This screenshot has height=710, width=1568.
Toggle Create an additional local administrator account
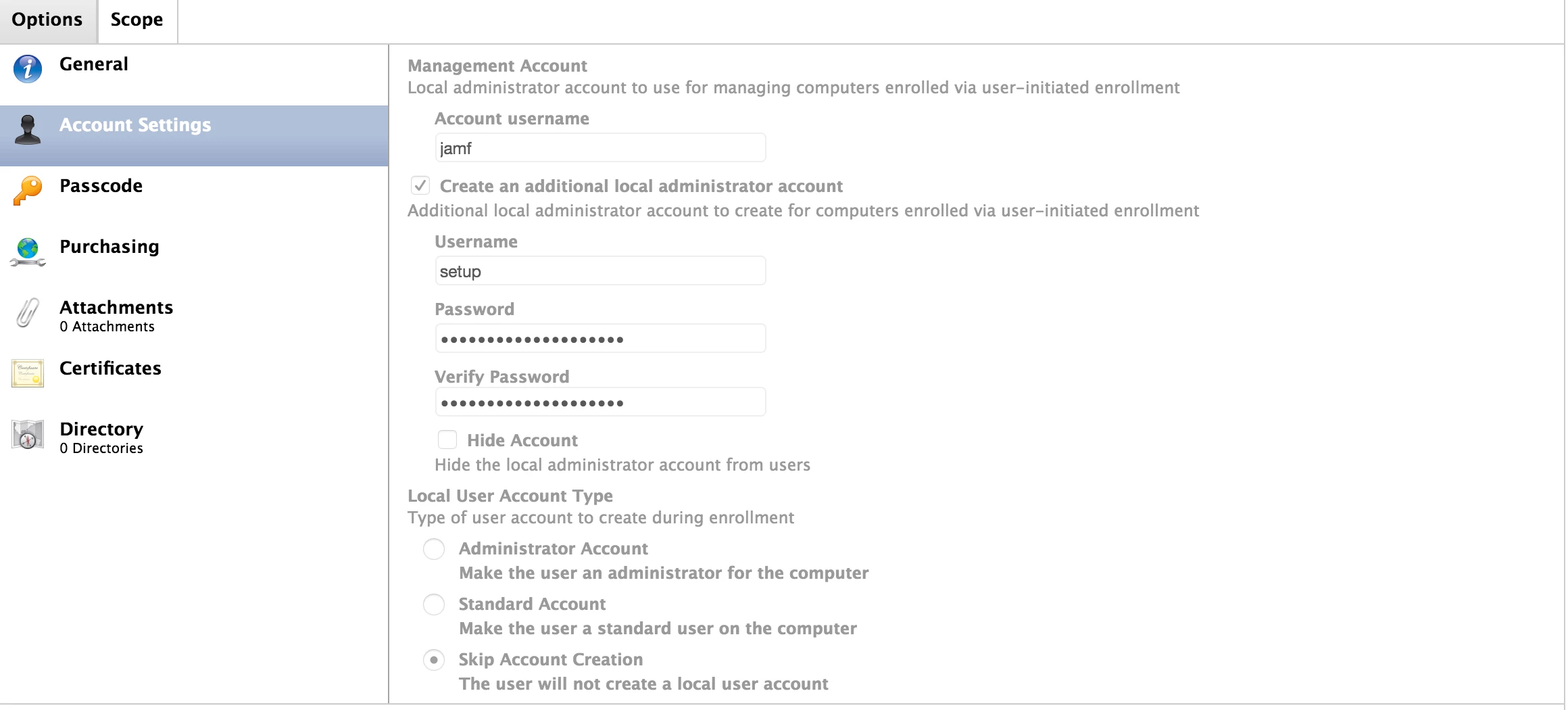coord(420,185)
